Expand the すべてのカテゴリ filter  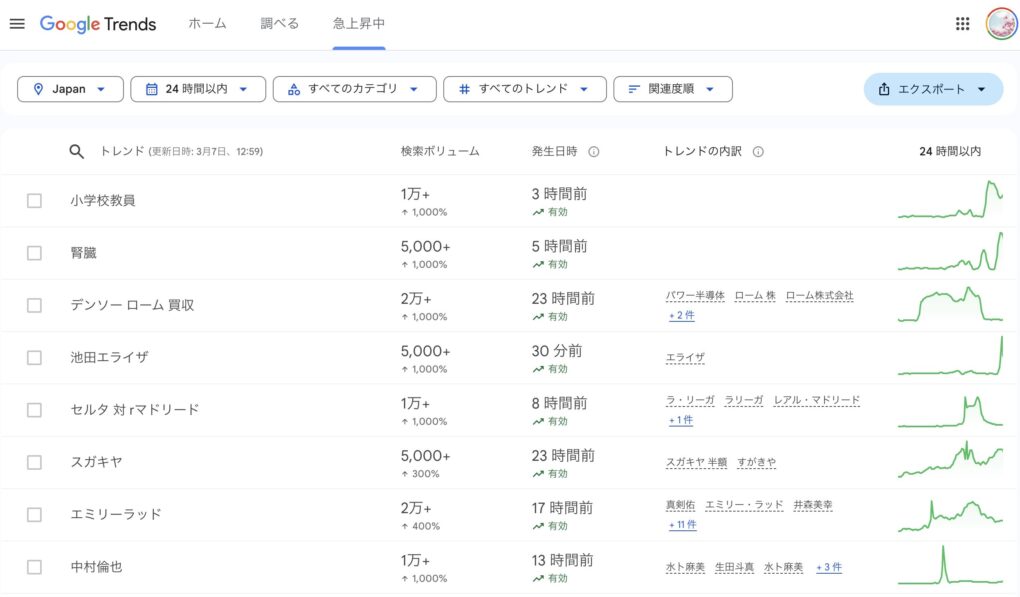pyautogui.click(x=354, y=89)
